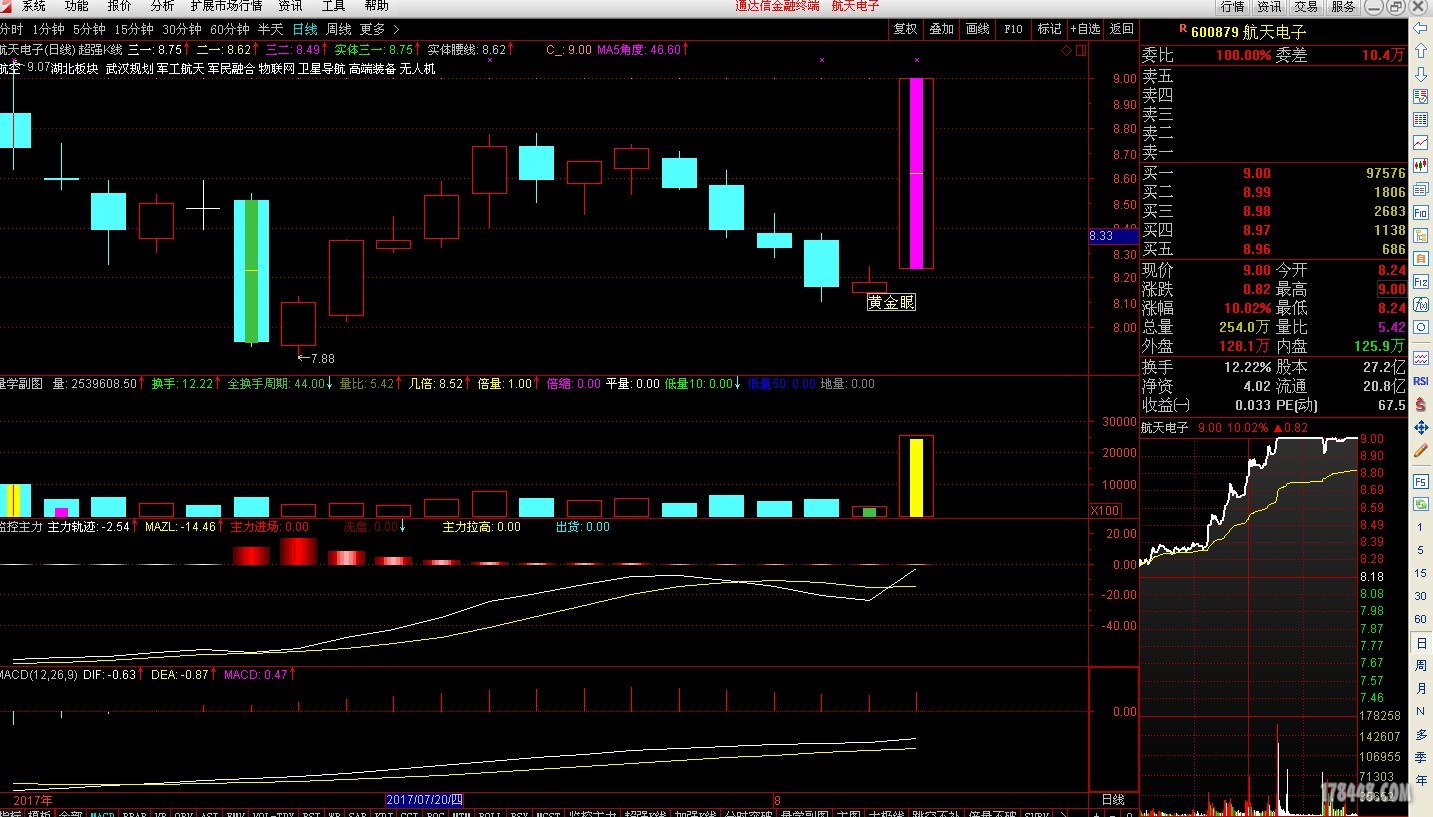Switch to 5-minute period in right sidebar
The height and width of the screenshot is (817, 1433).
[x=1421, y=550]
